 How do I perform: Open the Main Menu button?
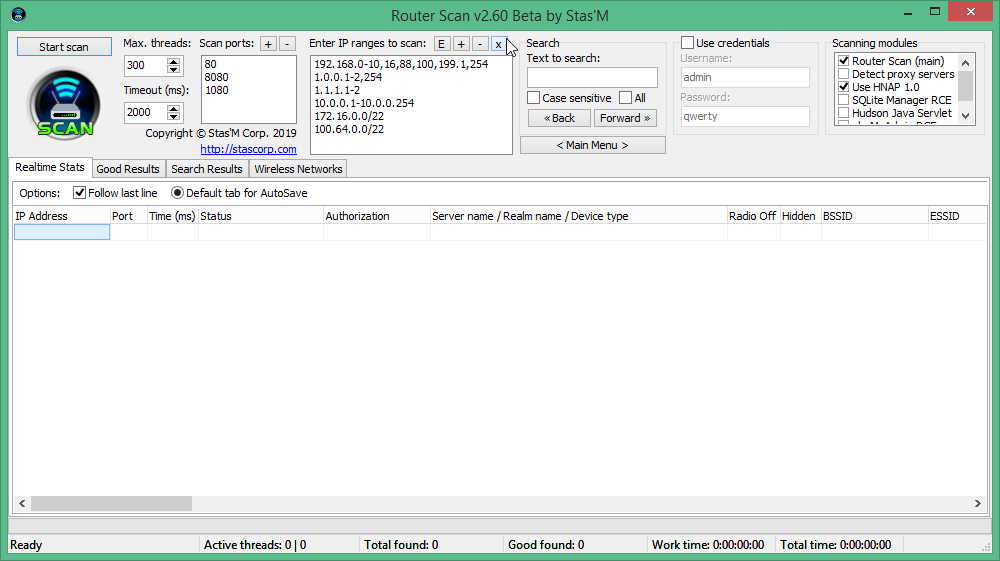coord(592,145)
